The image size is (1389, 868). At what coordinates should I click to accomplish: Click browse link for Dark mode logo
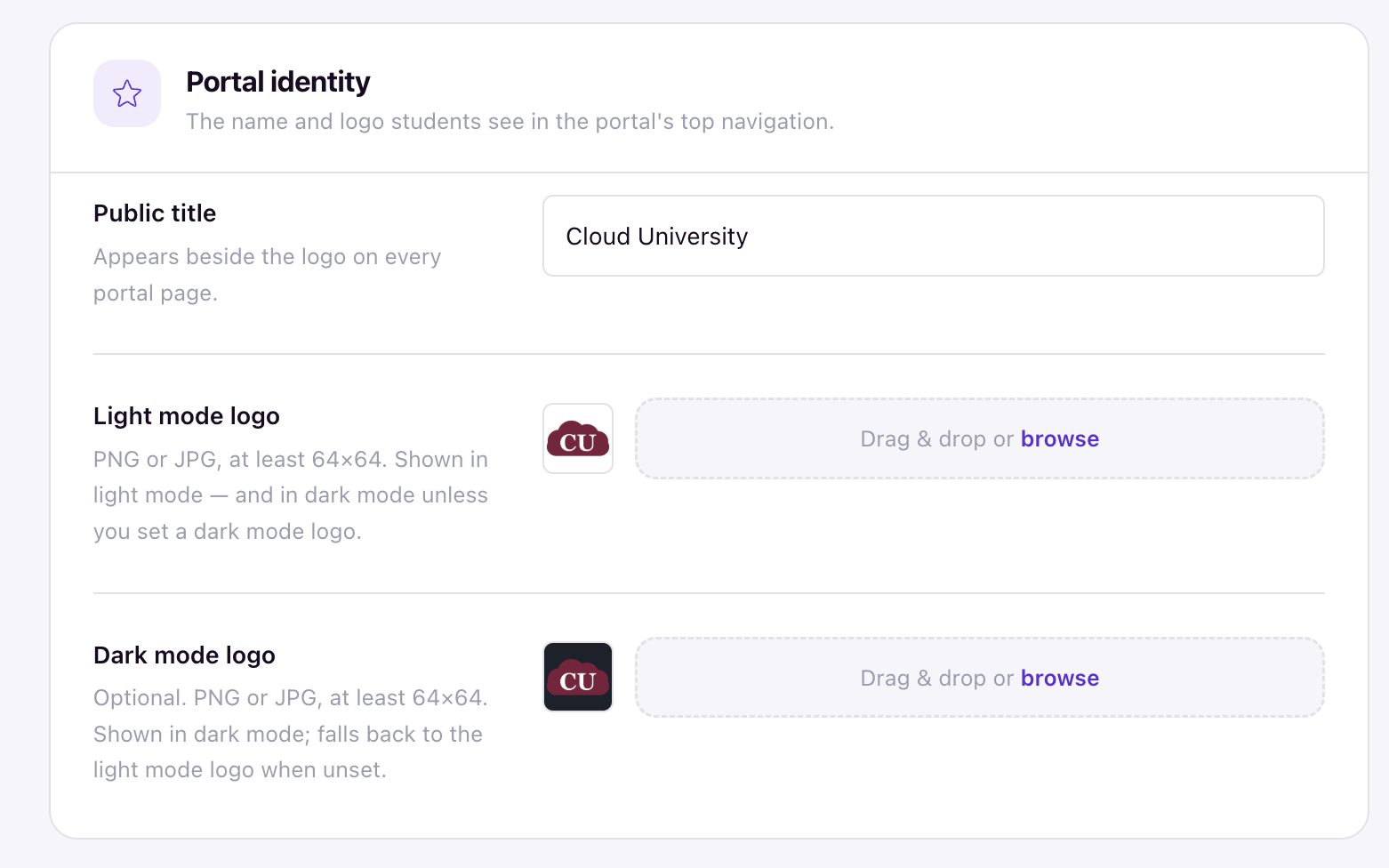(1060, 678)
